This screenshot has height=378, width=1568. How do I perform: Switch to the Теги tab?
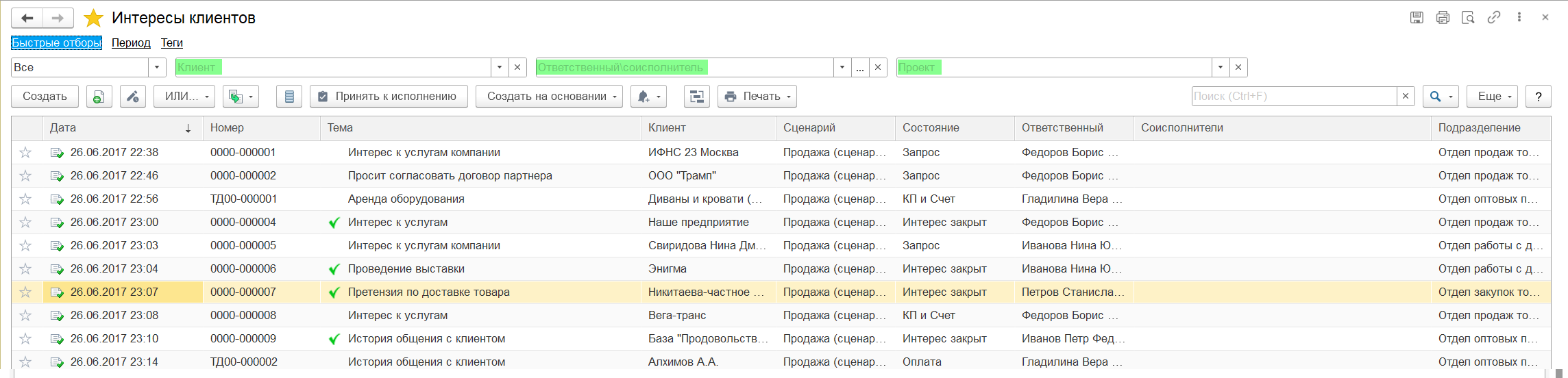click(x=171, y=42)
